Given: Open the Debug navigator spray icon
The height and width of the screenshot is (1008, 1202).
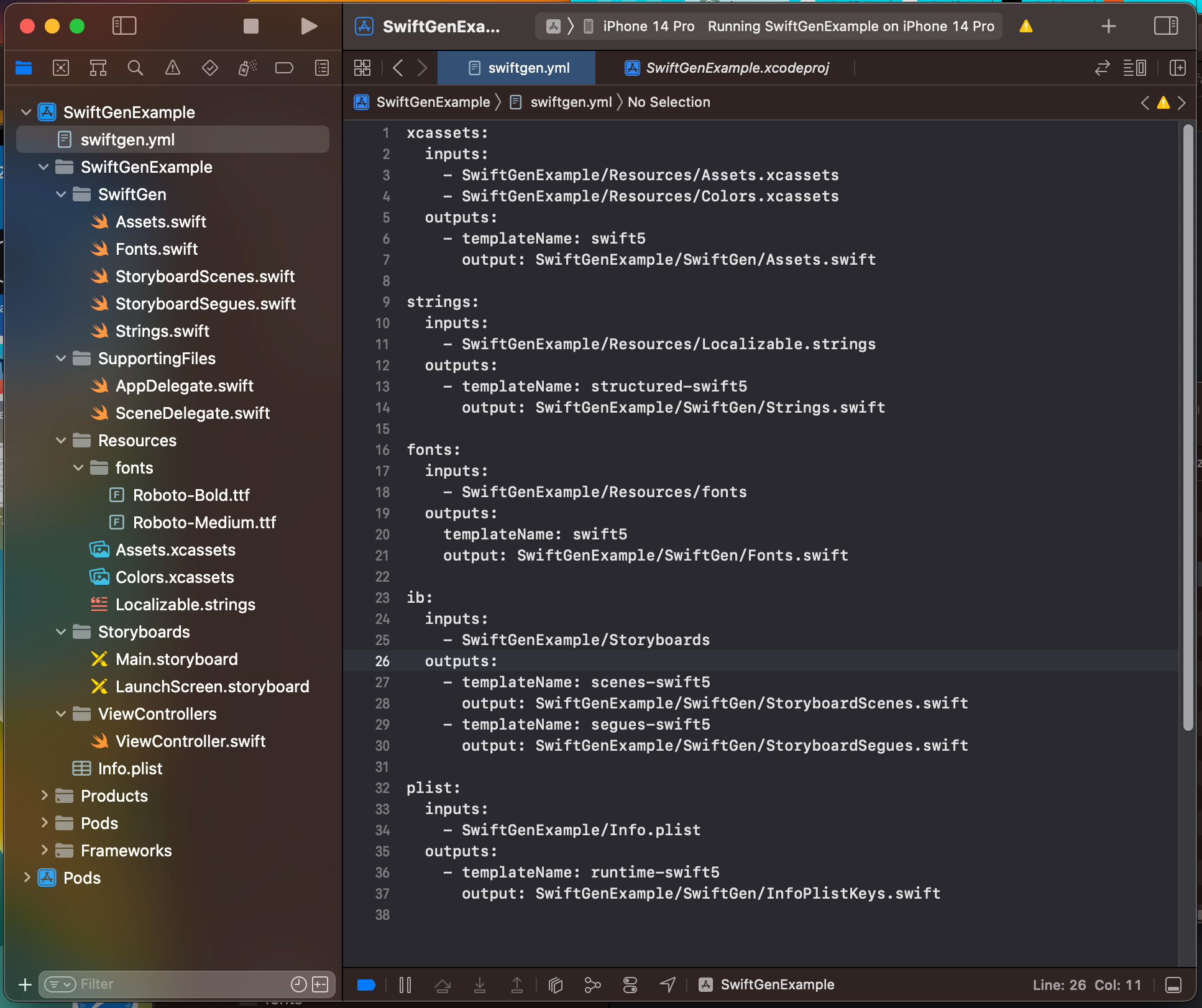Looking at the screenshot, I should (247, 68).
